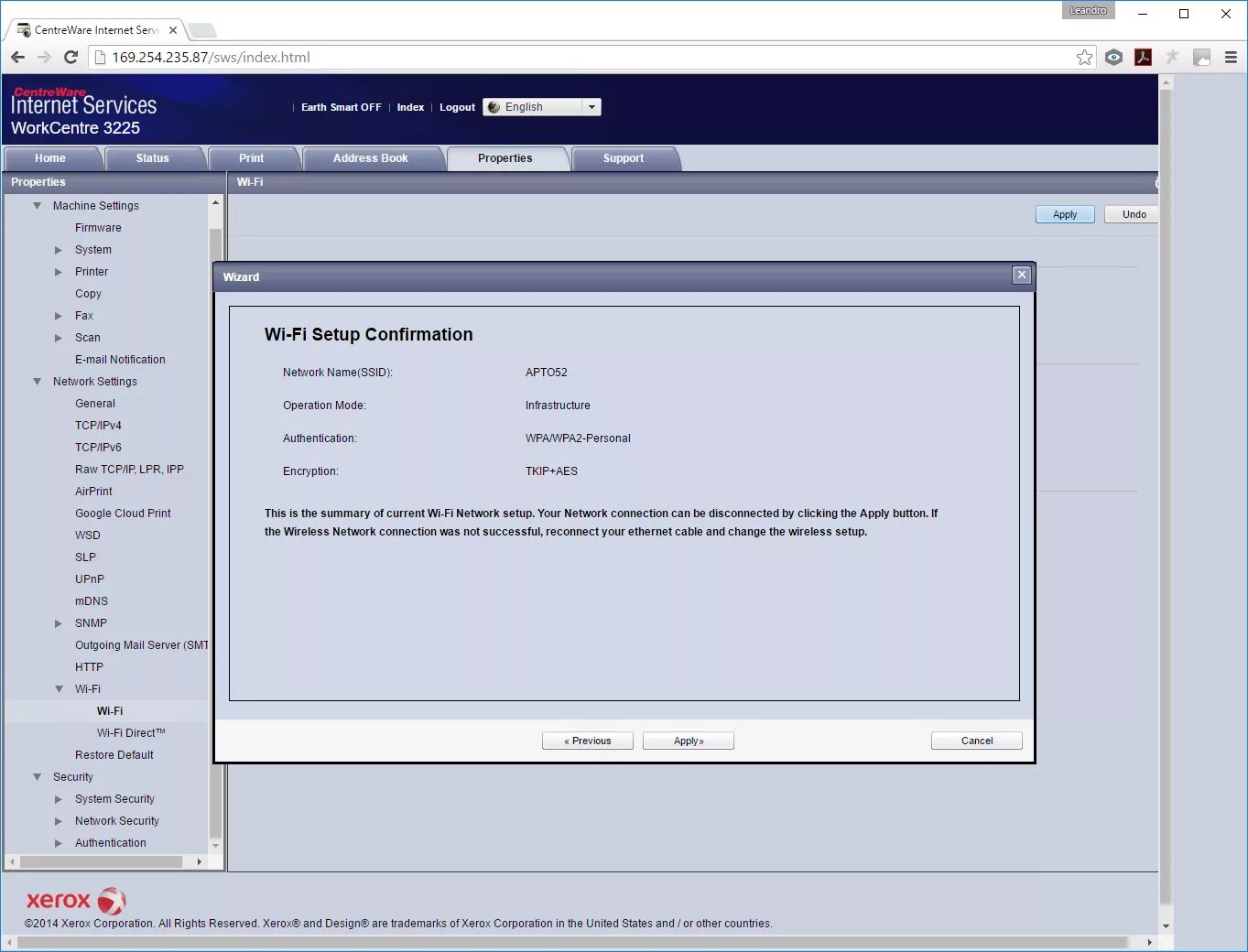Close the Wizard dialog with X
This screenshot has height=952, width=1248.
coord(1022,275)
